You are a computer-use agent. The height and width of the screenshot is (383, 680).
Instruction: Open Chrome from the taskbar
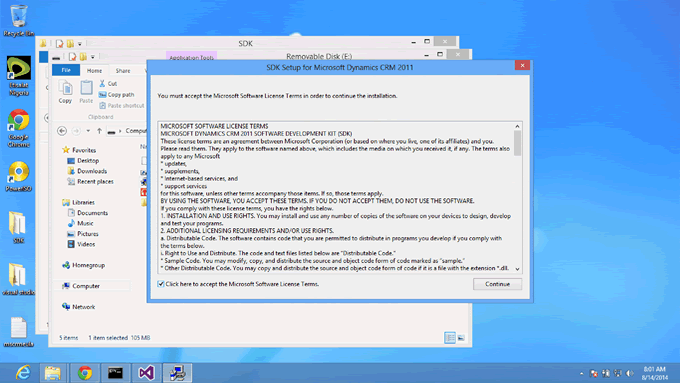pos(85,373)
